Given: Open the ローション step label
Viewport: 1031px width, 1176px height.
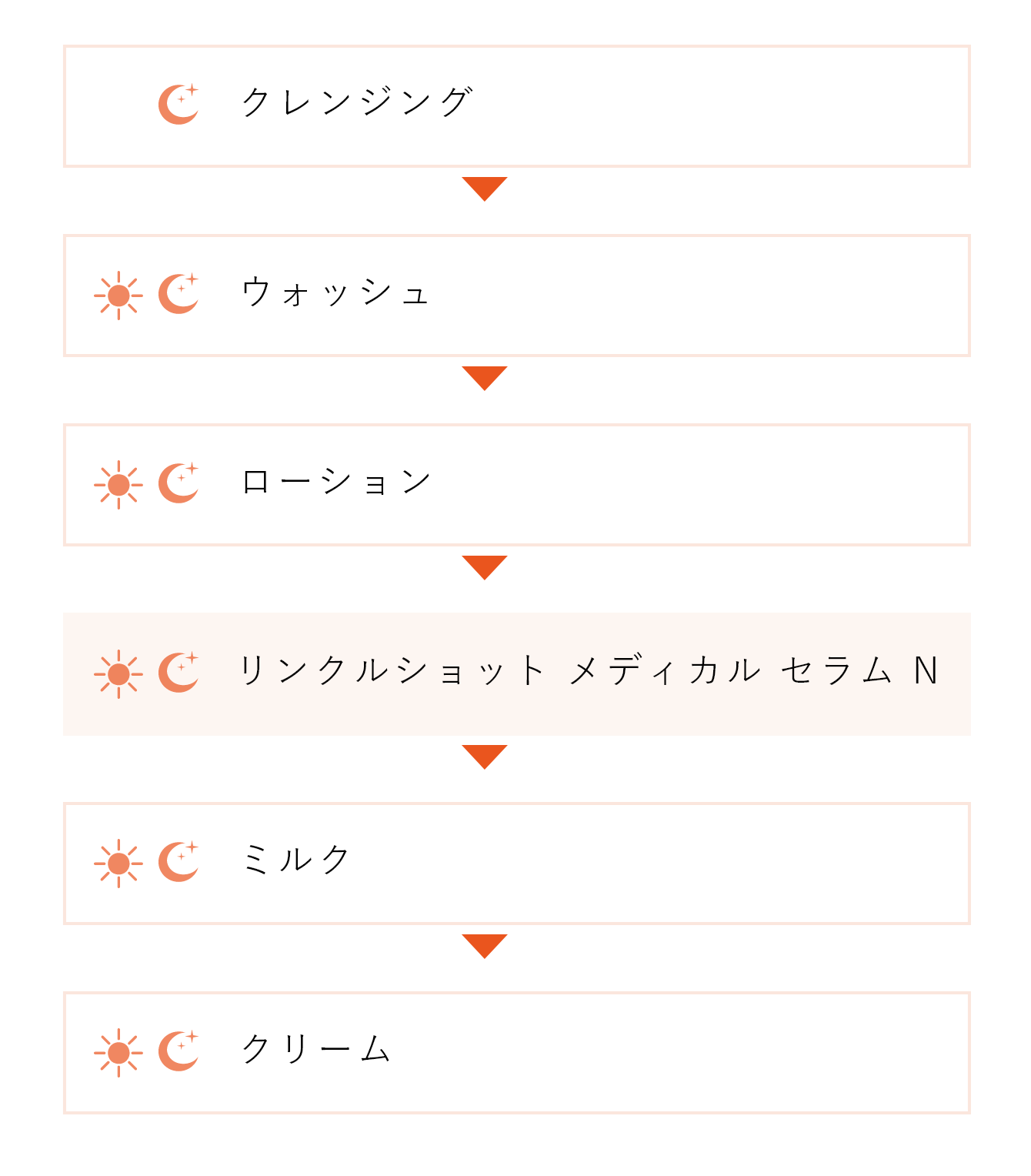Looking at the screenshot, I should pos(336,482).
